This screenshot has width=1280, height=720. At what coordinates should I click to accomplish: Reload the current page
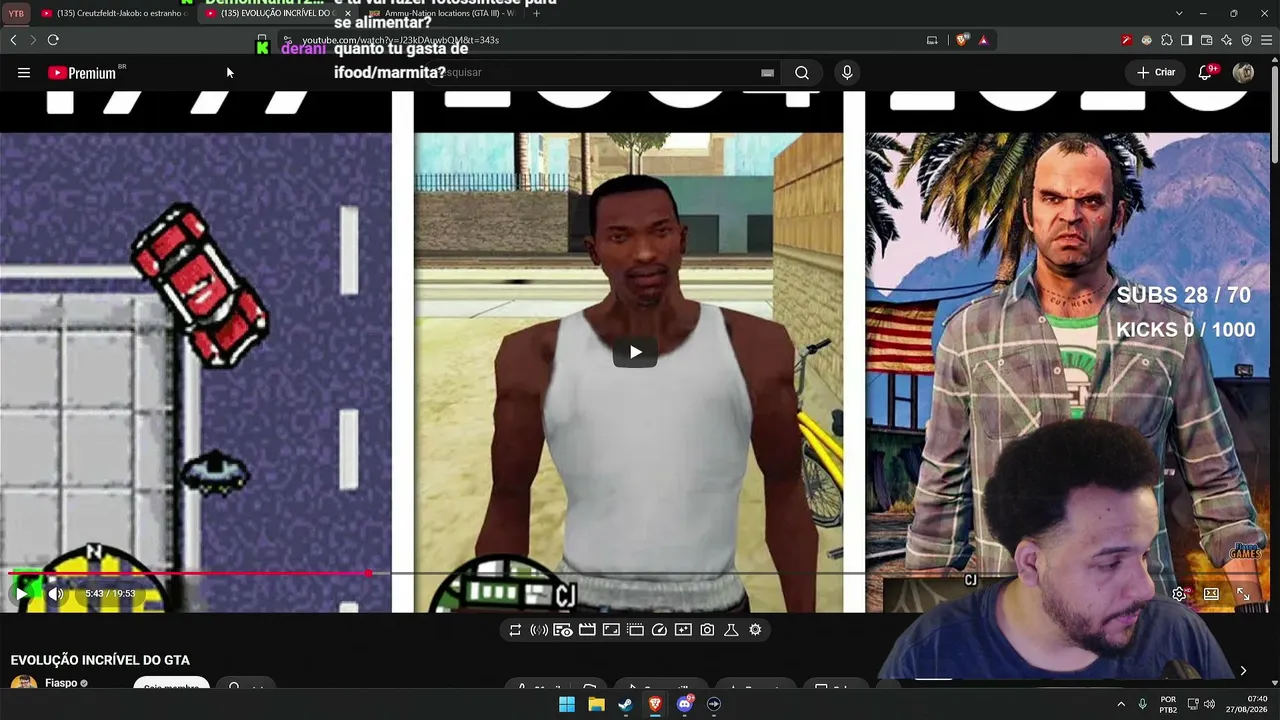[53, 40]
